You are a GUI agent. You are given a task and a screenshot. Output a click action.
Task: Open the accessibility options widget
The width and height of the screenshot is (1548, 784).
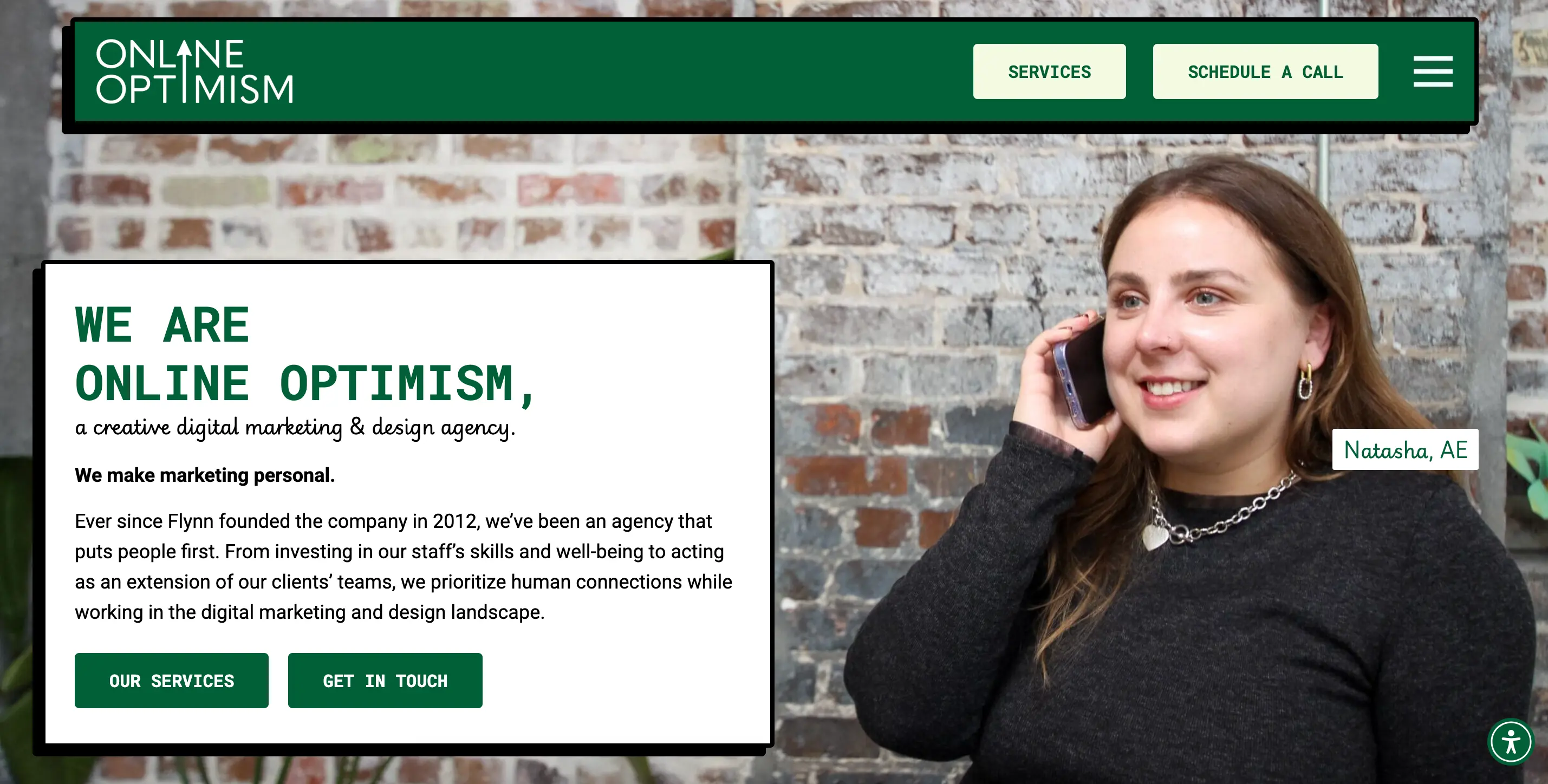click(1511, 741)
